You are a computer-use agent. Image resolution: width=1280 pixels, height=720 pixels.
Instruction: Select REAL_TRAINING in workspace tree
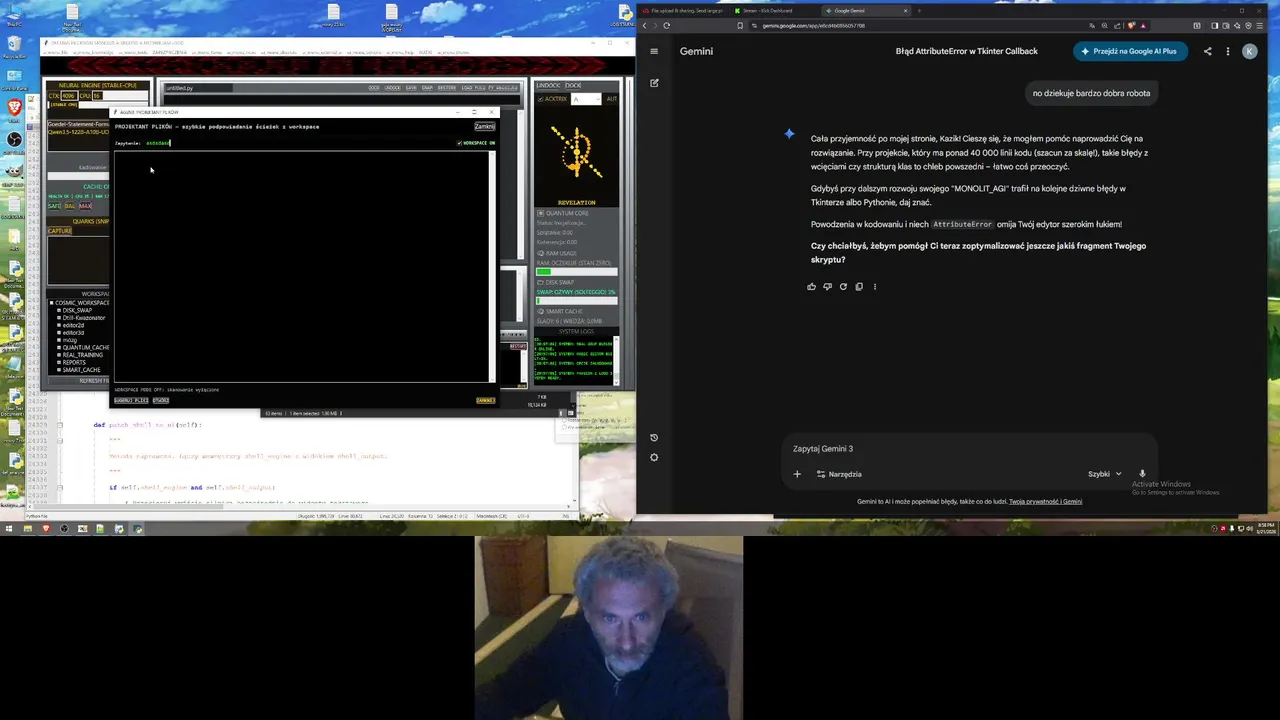(x=82, y=355)
